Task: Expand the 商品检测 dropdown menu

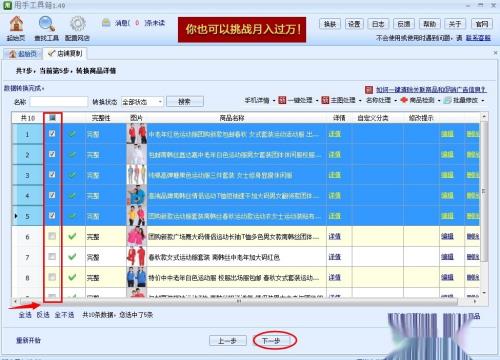Action: pyautogui.click(x=439, y=100)
